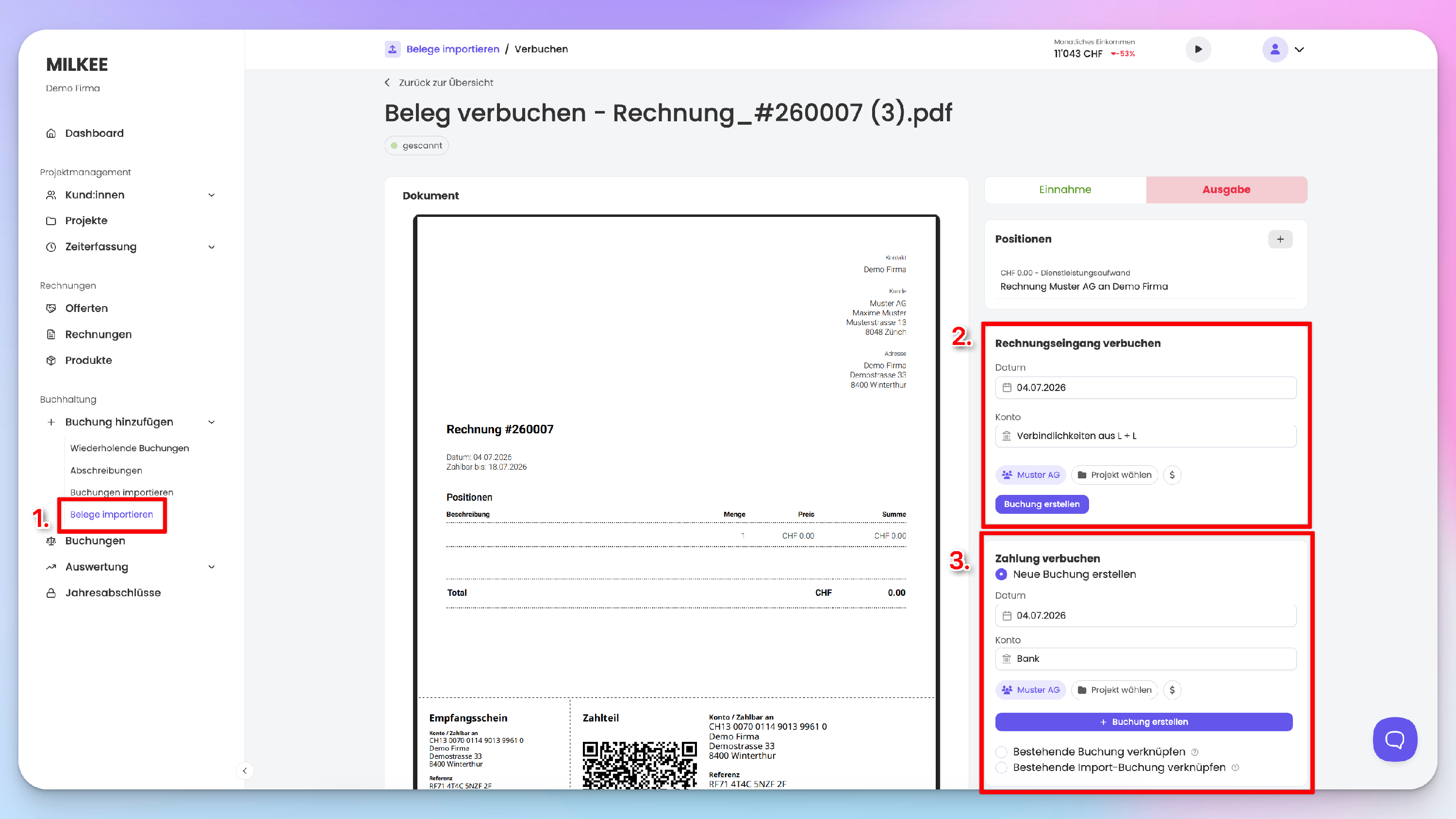This screenshot has height=819, width=1456.
Task: Add a new position with plus button
Action: (x=1280, y=239)
